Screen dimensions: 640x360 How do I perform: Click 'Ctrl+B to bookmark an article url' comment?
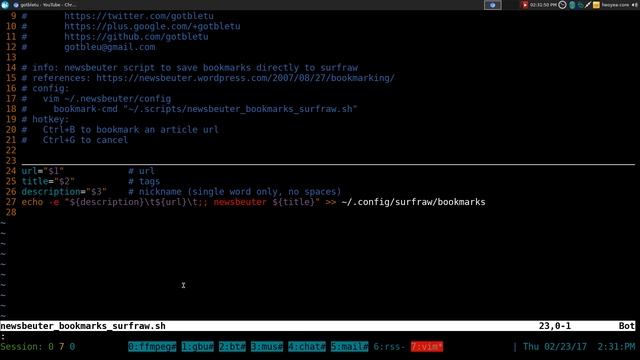(131, 130)
